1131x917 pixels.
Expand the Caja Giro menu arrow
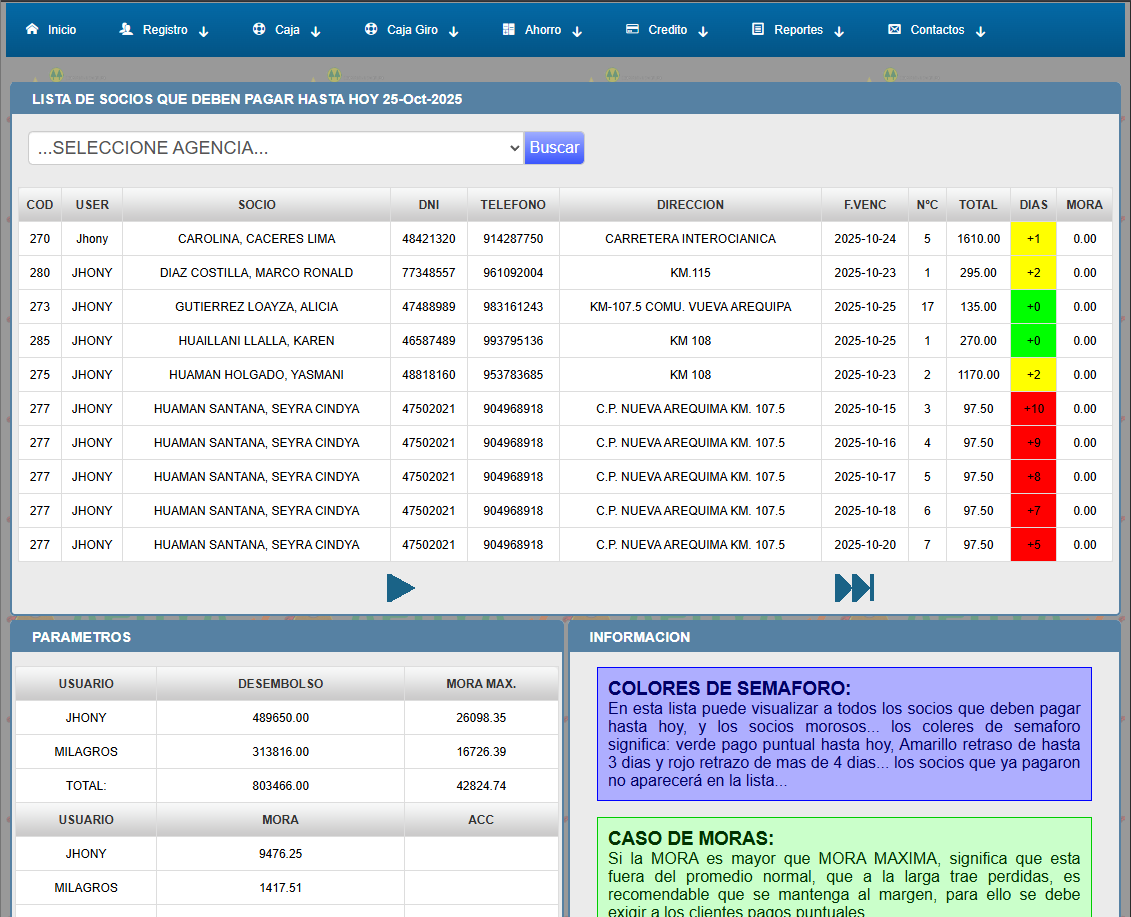pyautogui.click(x=453, y=31)
